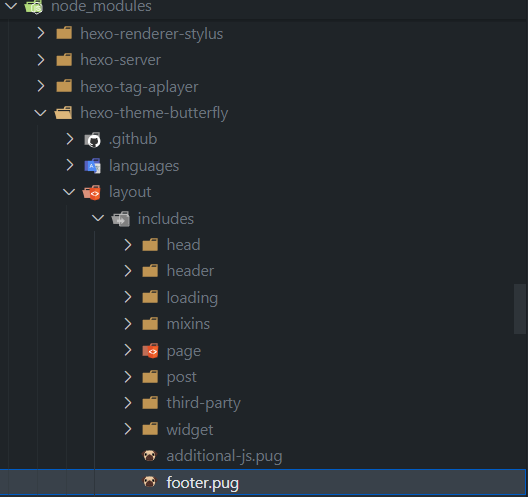Click the pug icon beside footer.pug

coord(150,482)
